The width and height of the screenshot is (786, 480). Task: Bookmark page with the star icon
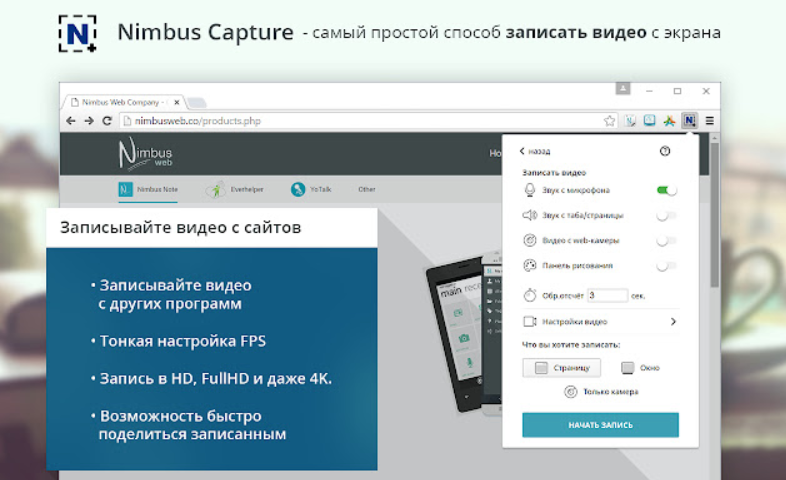click(609, 121)
